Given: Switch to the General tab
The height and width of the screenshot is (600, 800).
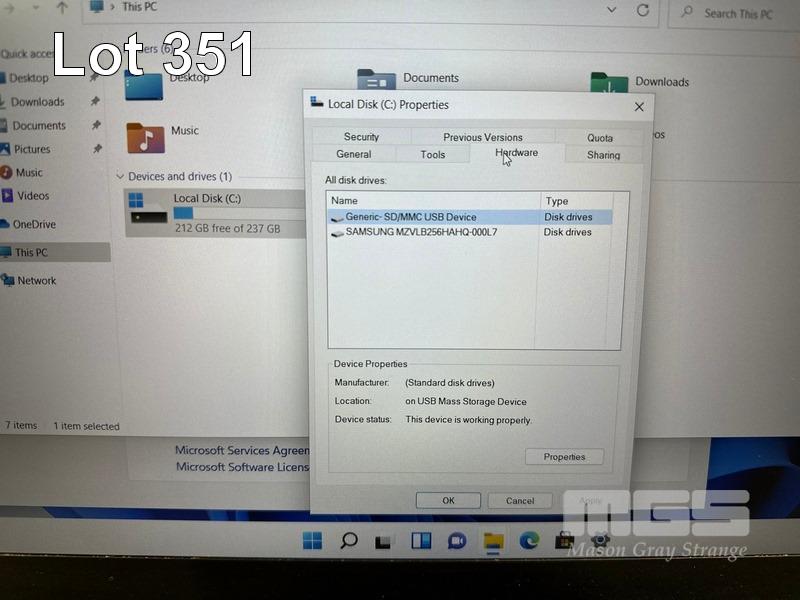Looking at the screenshot, I should (x=353, y=155).
